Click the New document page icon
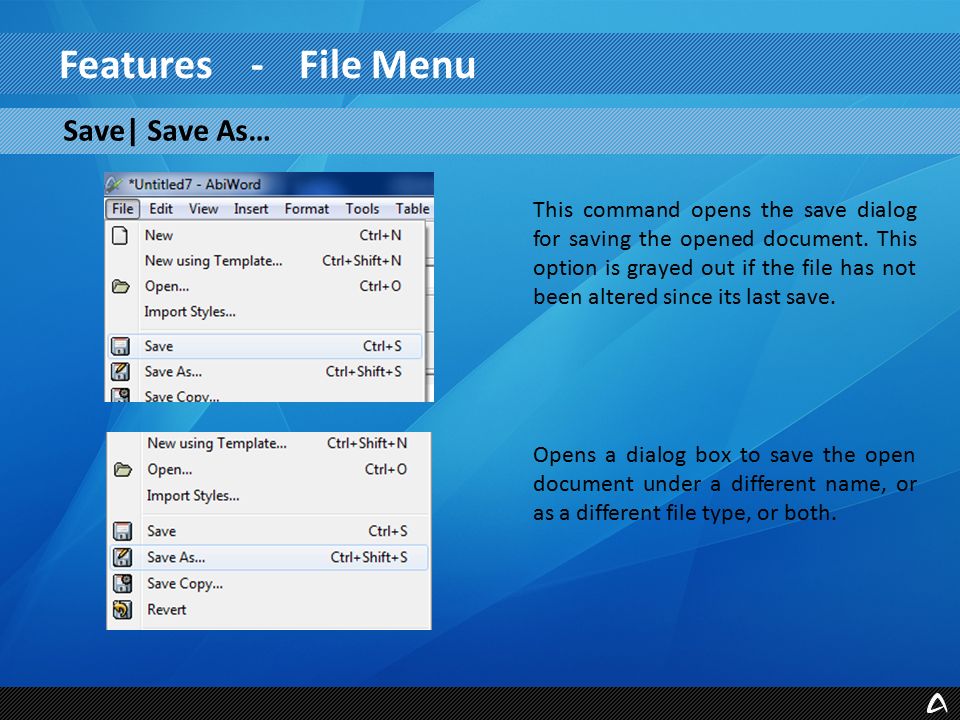 click(120, 235)
